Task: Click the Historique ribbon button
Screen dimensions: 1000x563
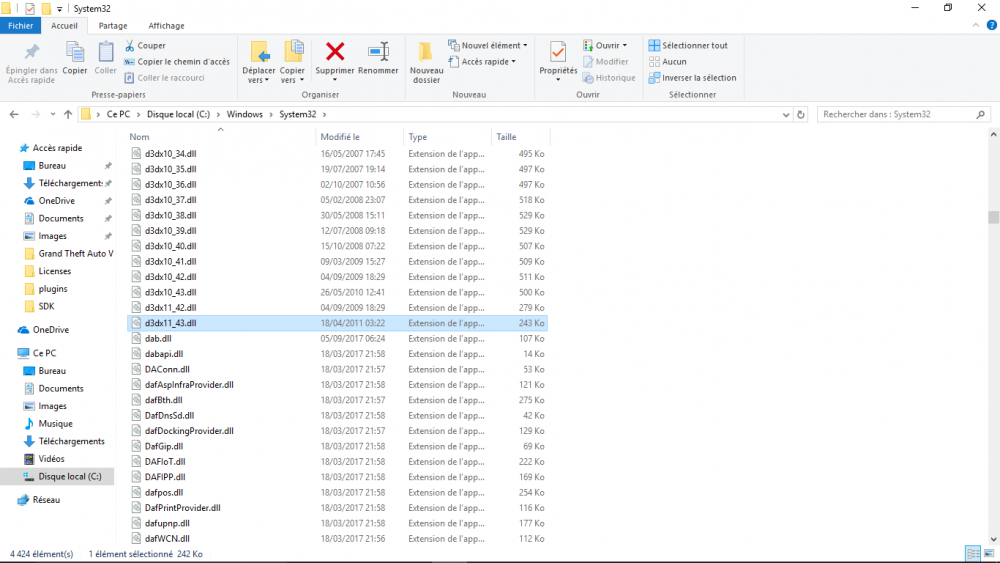Action: click(609, 78)
